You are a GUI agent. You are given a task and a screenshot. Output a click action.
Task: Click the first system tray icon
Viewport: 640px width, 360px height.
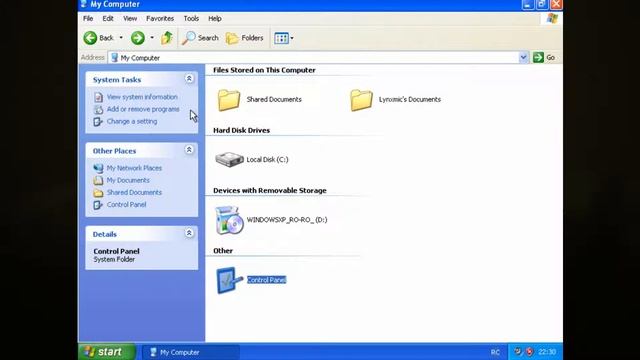click(x=518, y=352)
